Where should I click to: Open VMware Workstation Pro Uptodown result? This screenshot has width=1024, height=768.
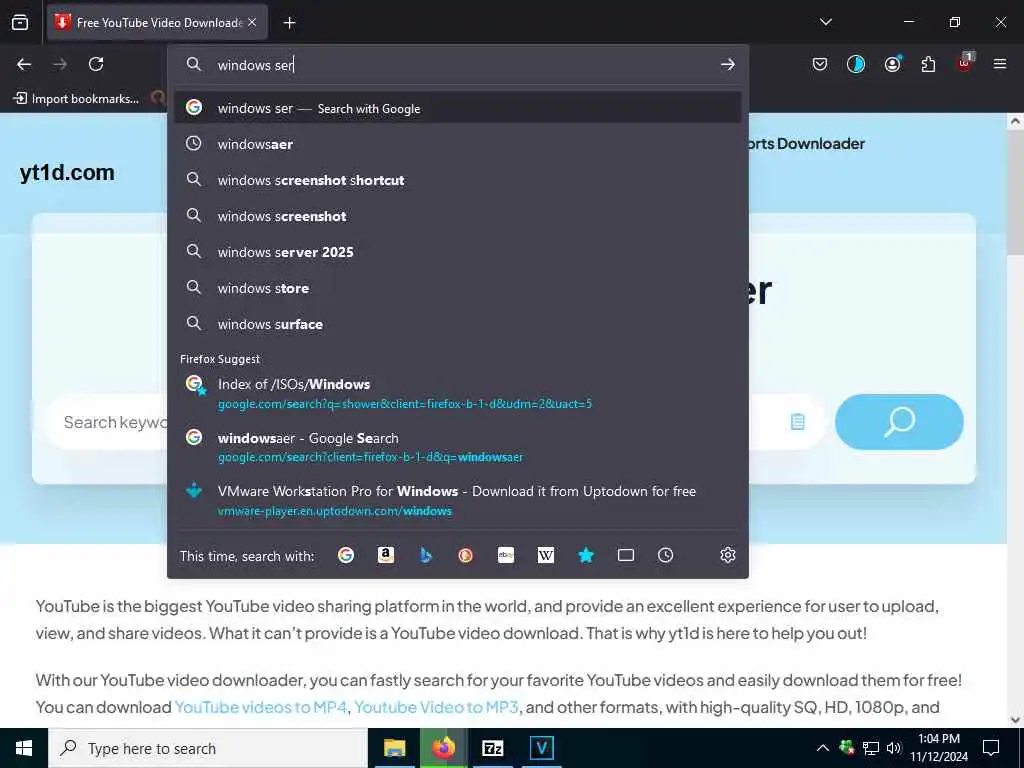tap(458, 500)
